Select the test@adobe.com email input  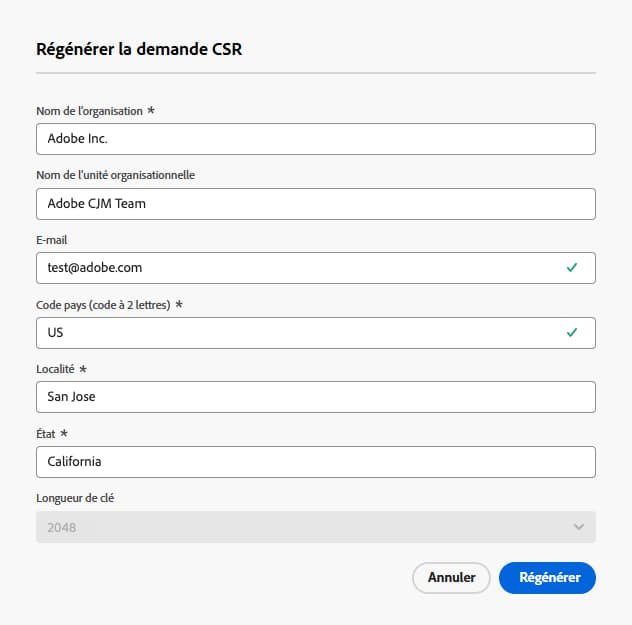coord(300,268)
